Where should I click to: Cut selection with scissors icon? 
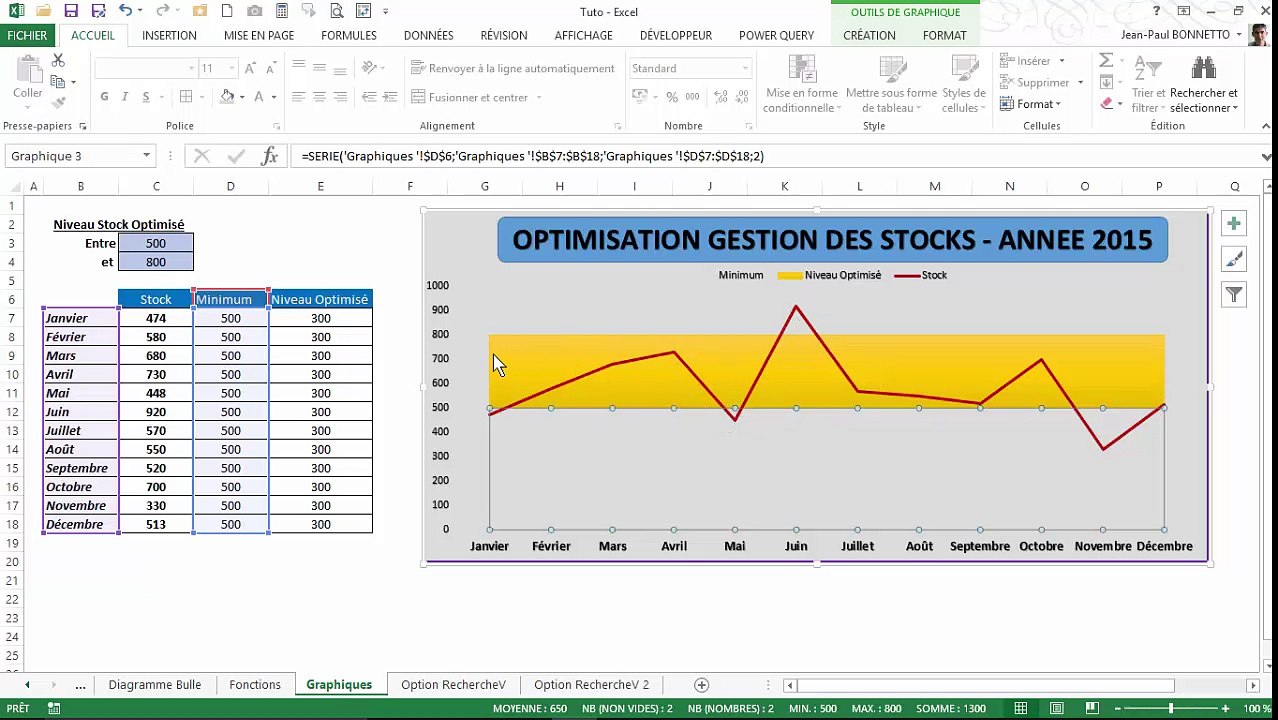pos(58,62)
